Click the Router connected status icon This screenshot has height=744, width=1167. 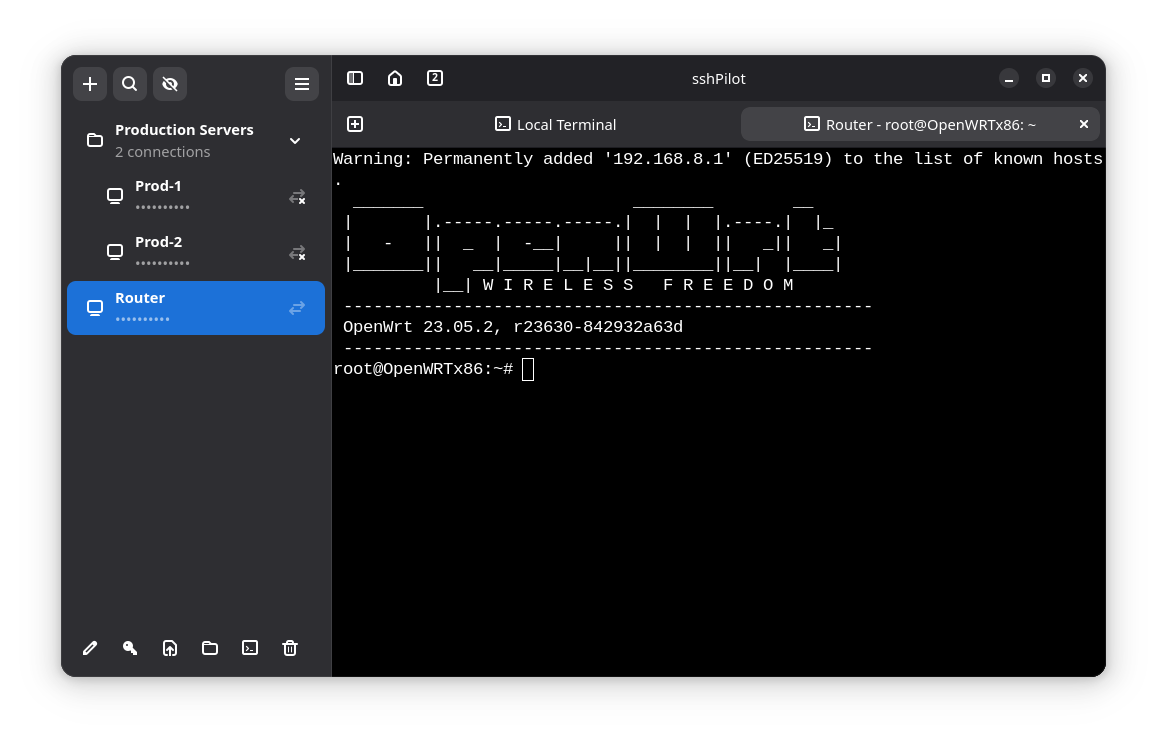(x=297, y=308)
